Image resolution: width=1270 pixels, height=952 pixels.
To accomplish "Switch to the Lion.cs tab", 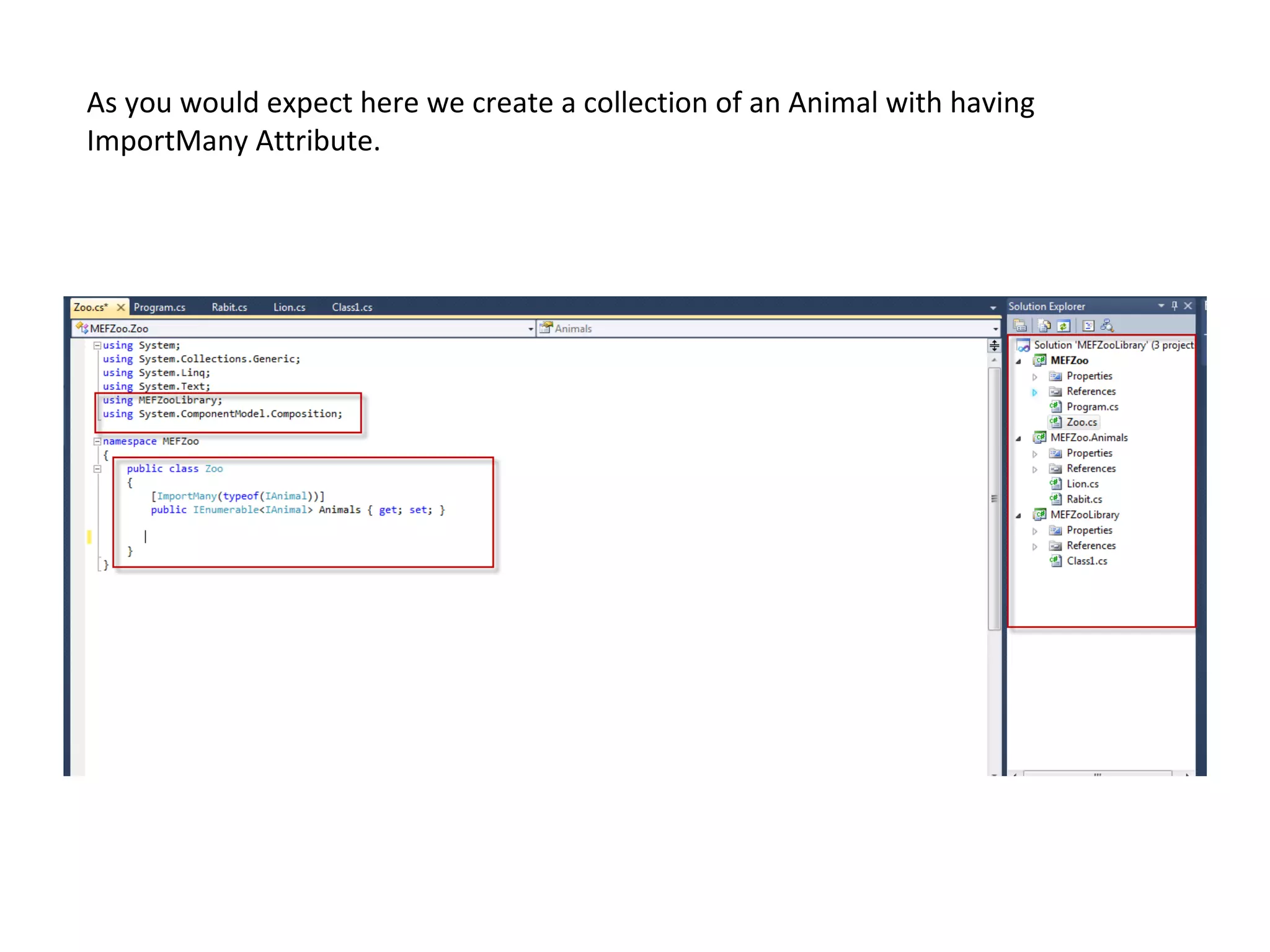I will (x=289, y=307).
